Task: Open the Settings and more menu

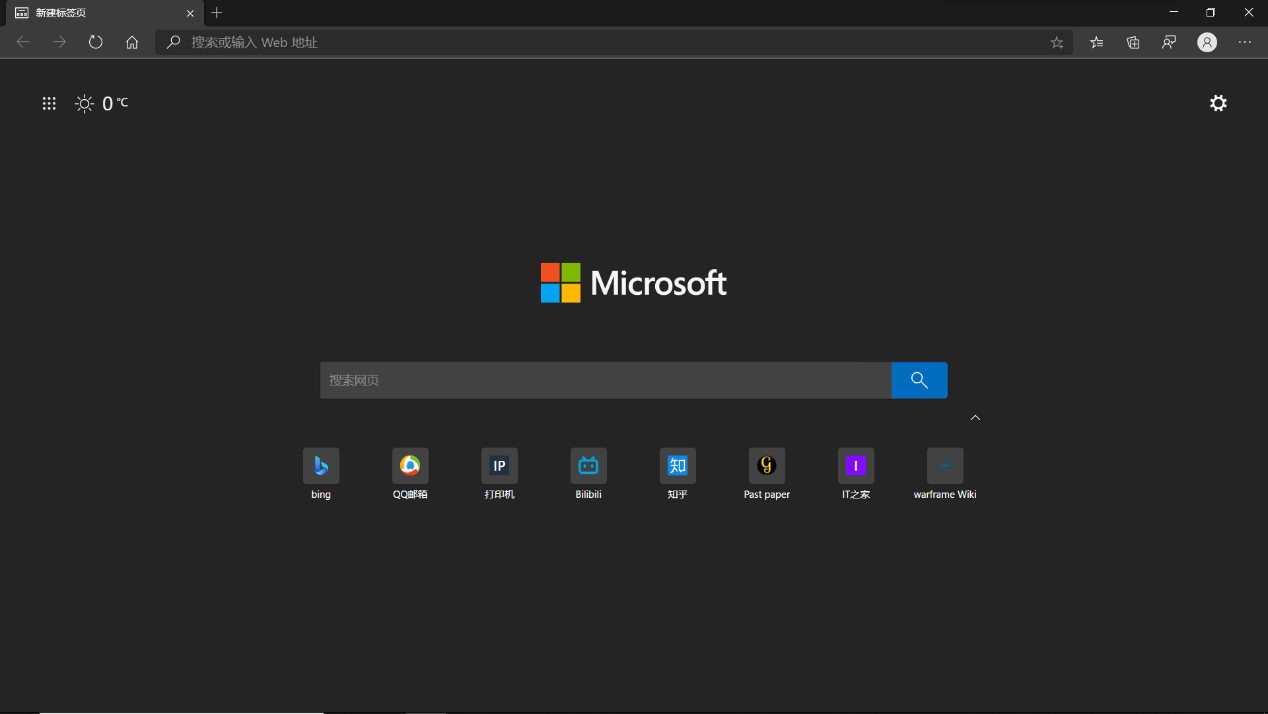Action: [x=1245, y=42]
